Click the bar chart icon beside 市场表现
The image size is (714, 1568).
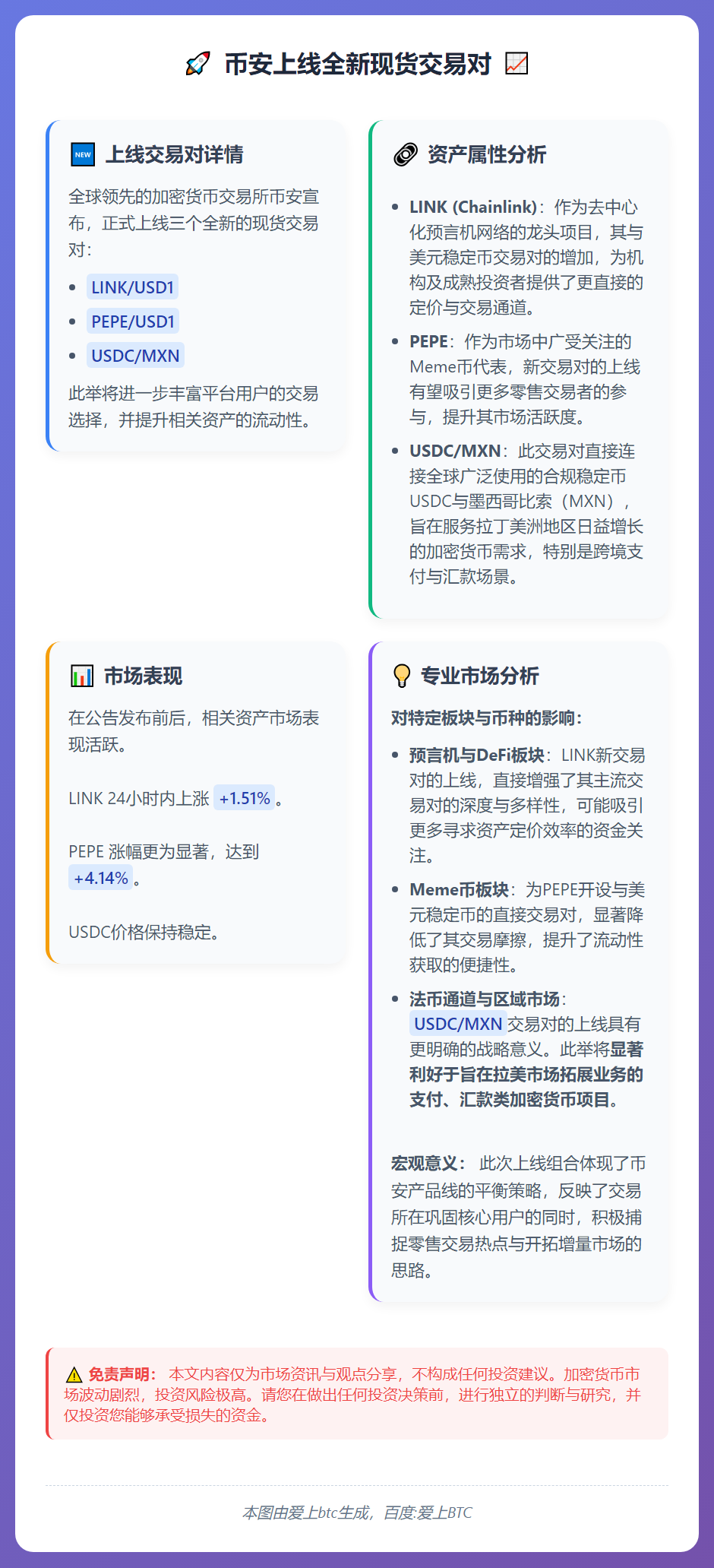82,676
